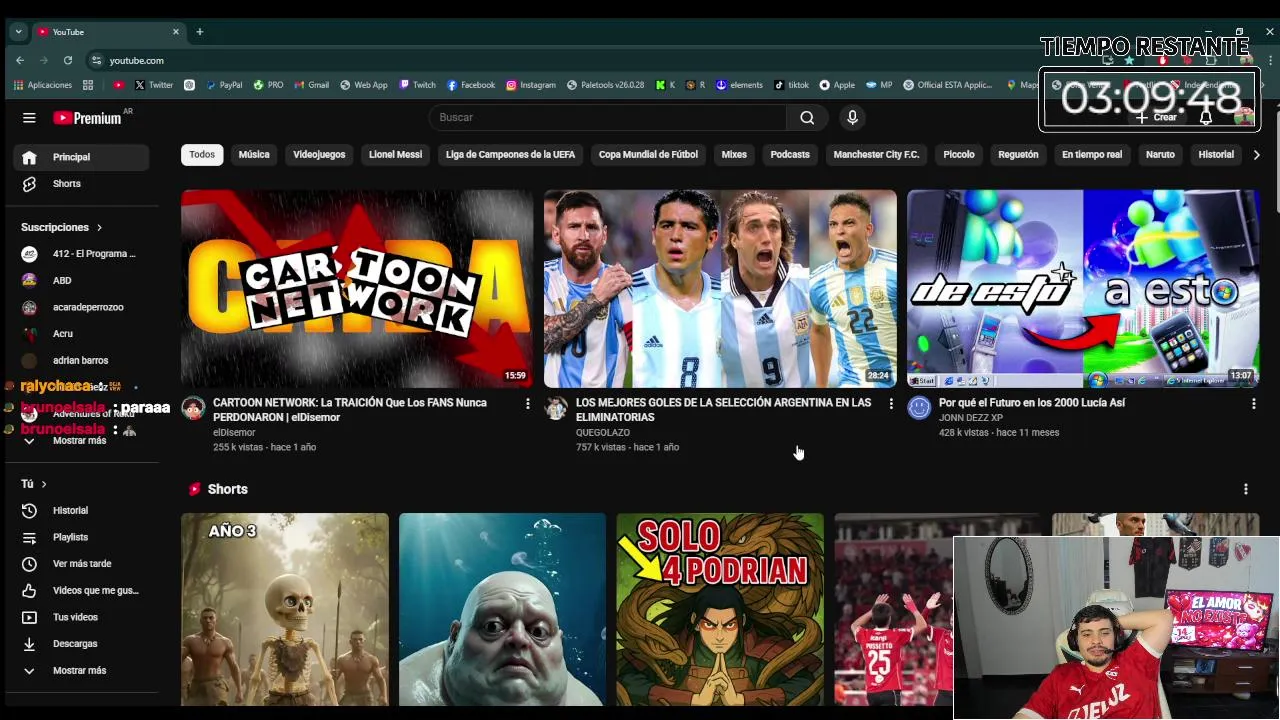The image size is (1280, 720).
Task: Go back in Chrome
Action: 20,60
